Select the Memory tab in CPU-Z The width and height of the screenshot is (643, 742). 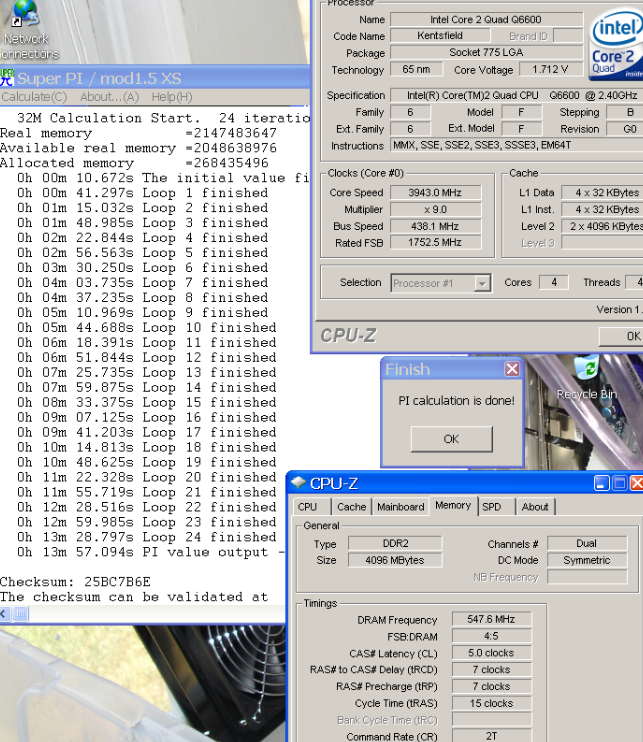pyautogui.click(x=453, y=506)
